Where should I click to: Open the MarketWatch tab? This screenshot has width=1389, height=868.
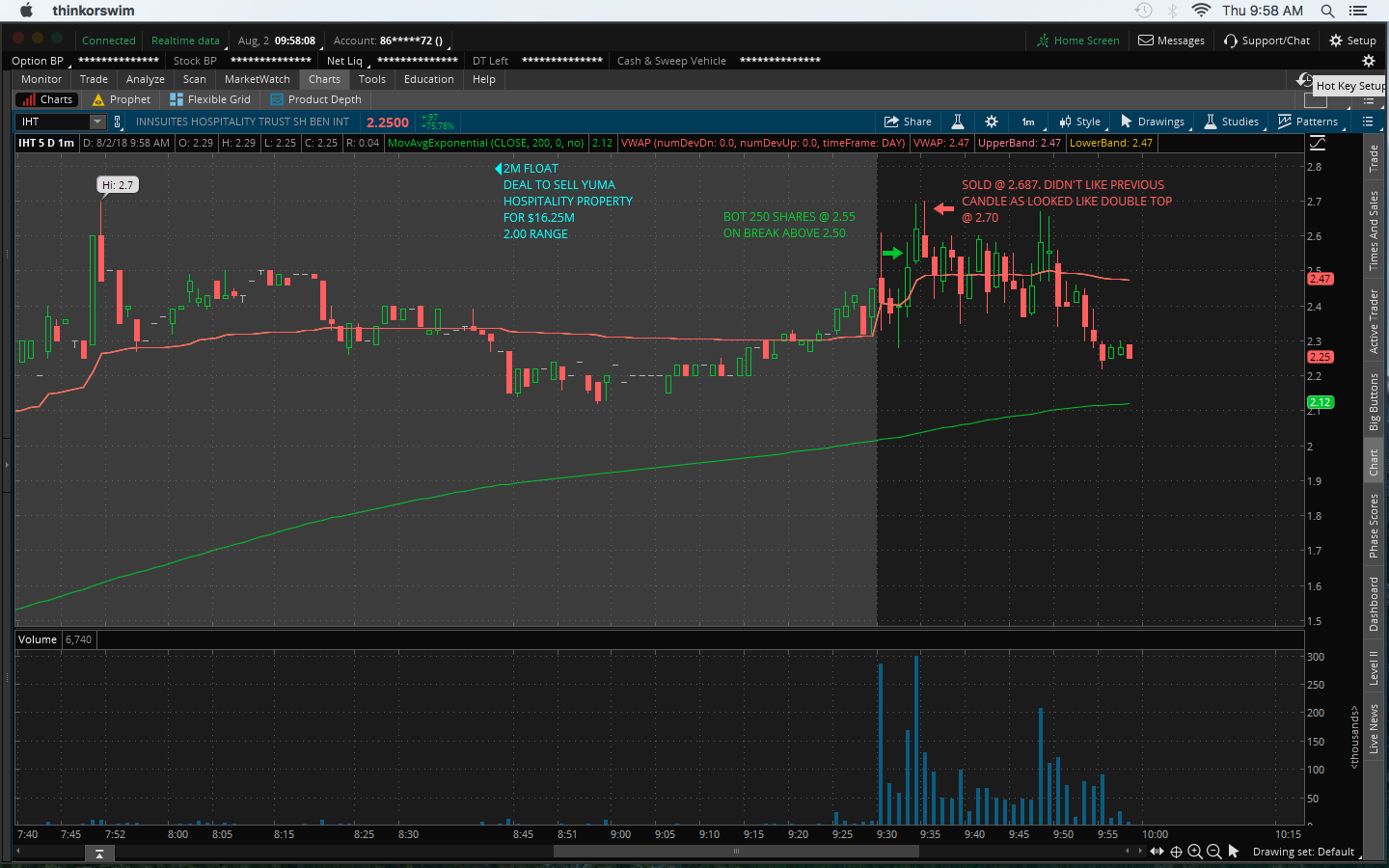[257, 79]
